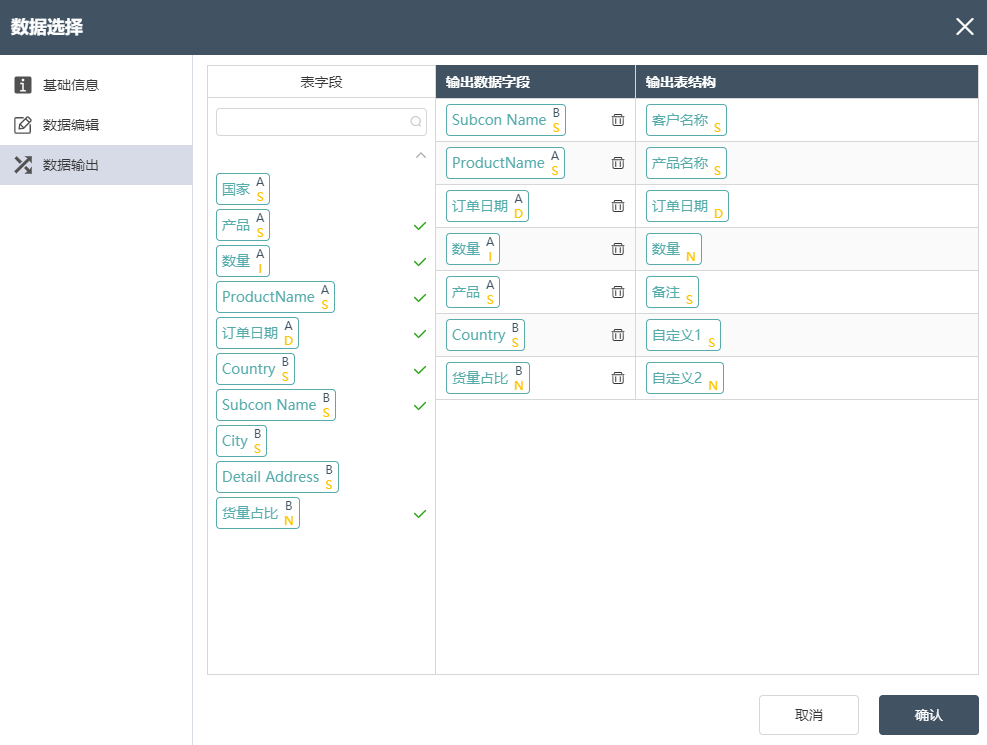Click trash icon beside 数量 output field
The height and width of the screenshot is (745, 987).
(x=618, y=249)
